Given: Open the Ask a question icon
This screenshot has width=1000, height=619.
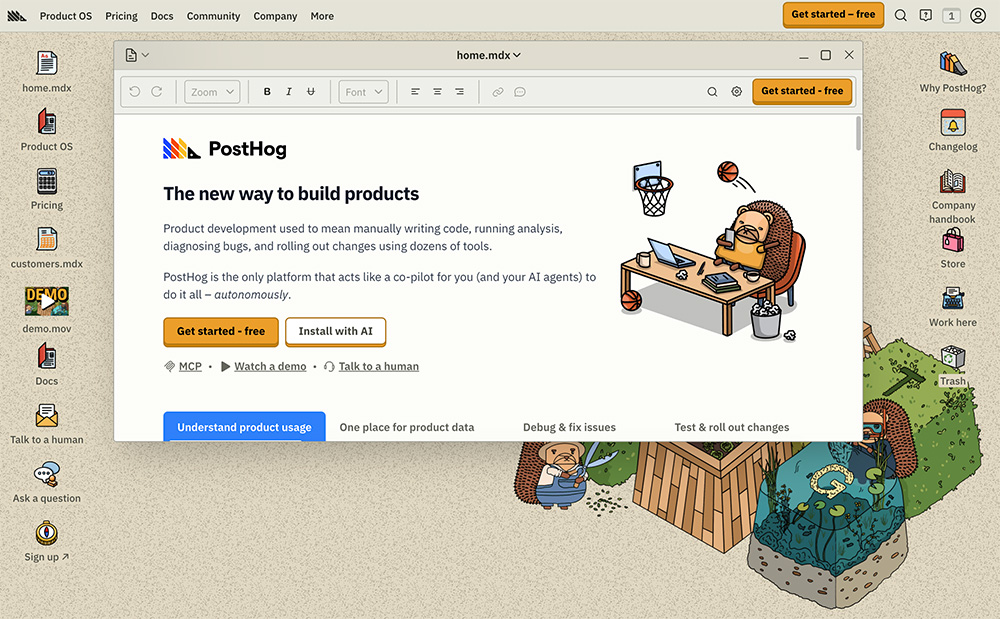Looking at the screenshot, I should [47, 474].
